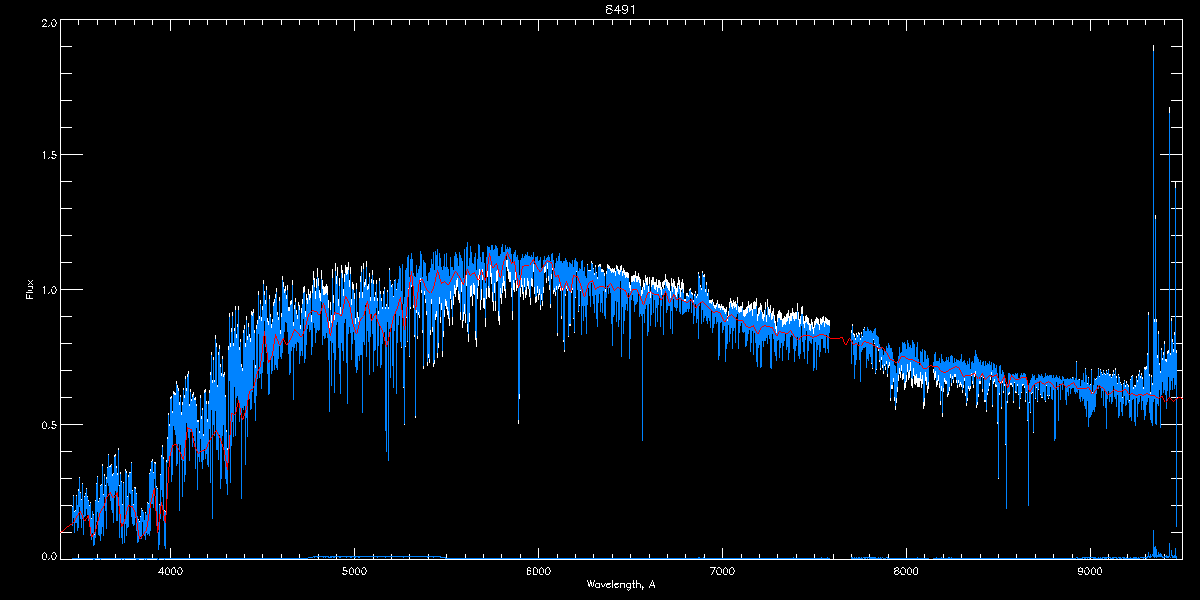Click the bottom of the deep absorption line near 5180

[387, 458]
